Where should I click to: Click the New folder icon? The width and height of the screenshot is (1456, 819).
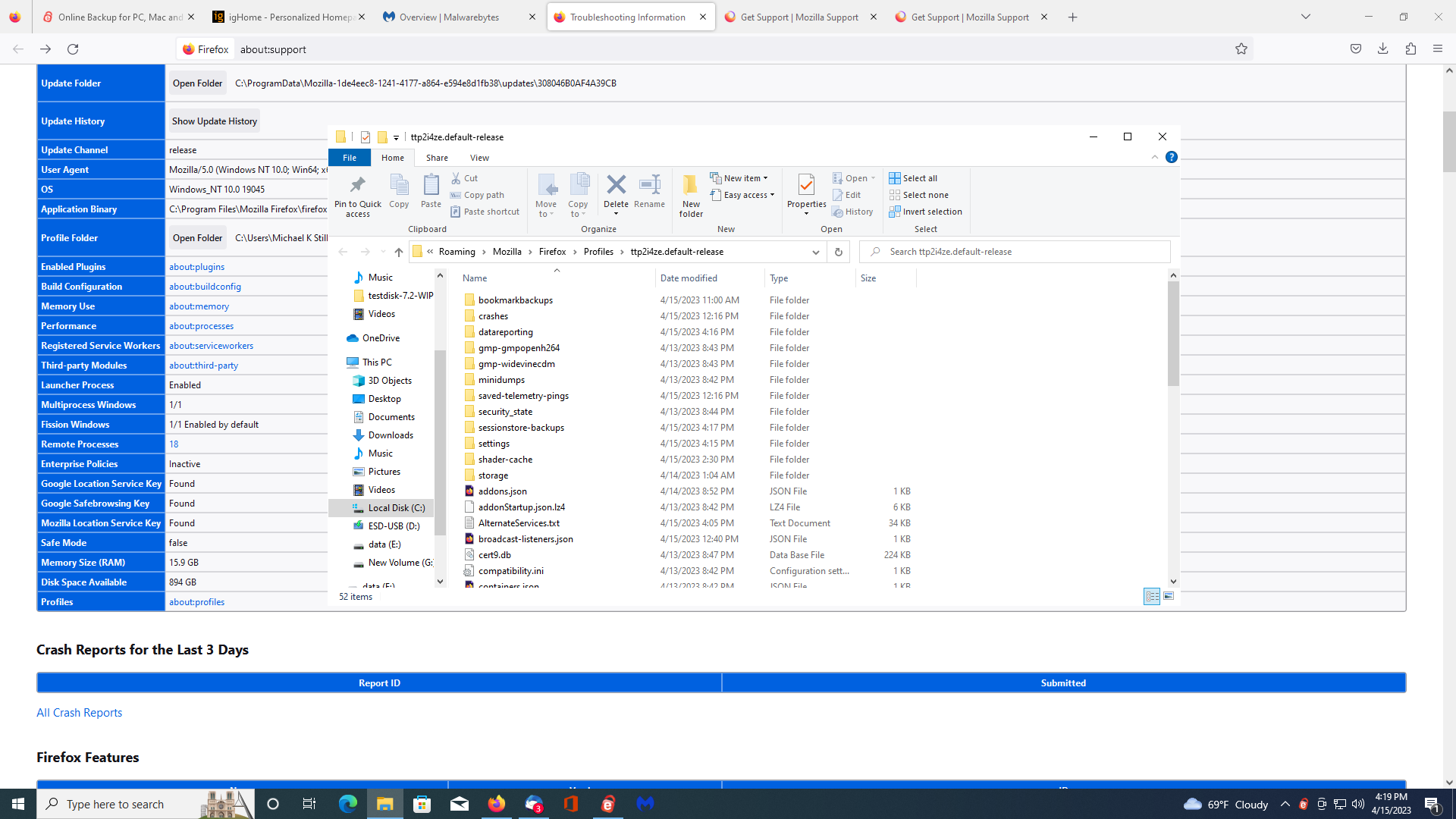691,187
